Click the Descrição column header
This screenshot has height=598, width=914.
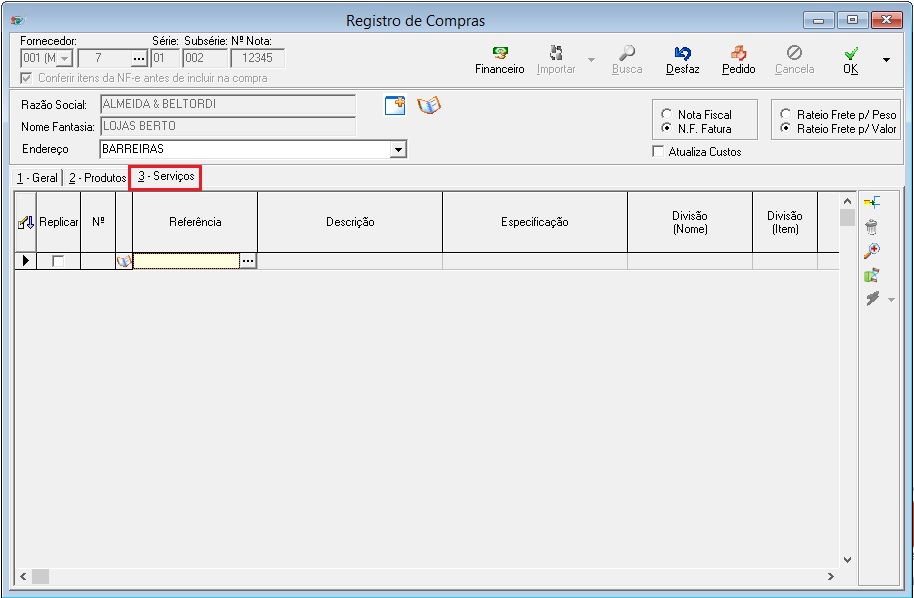[x=350, y=222]
